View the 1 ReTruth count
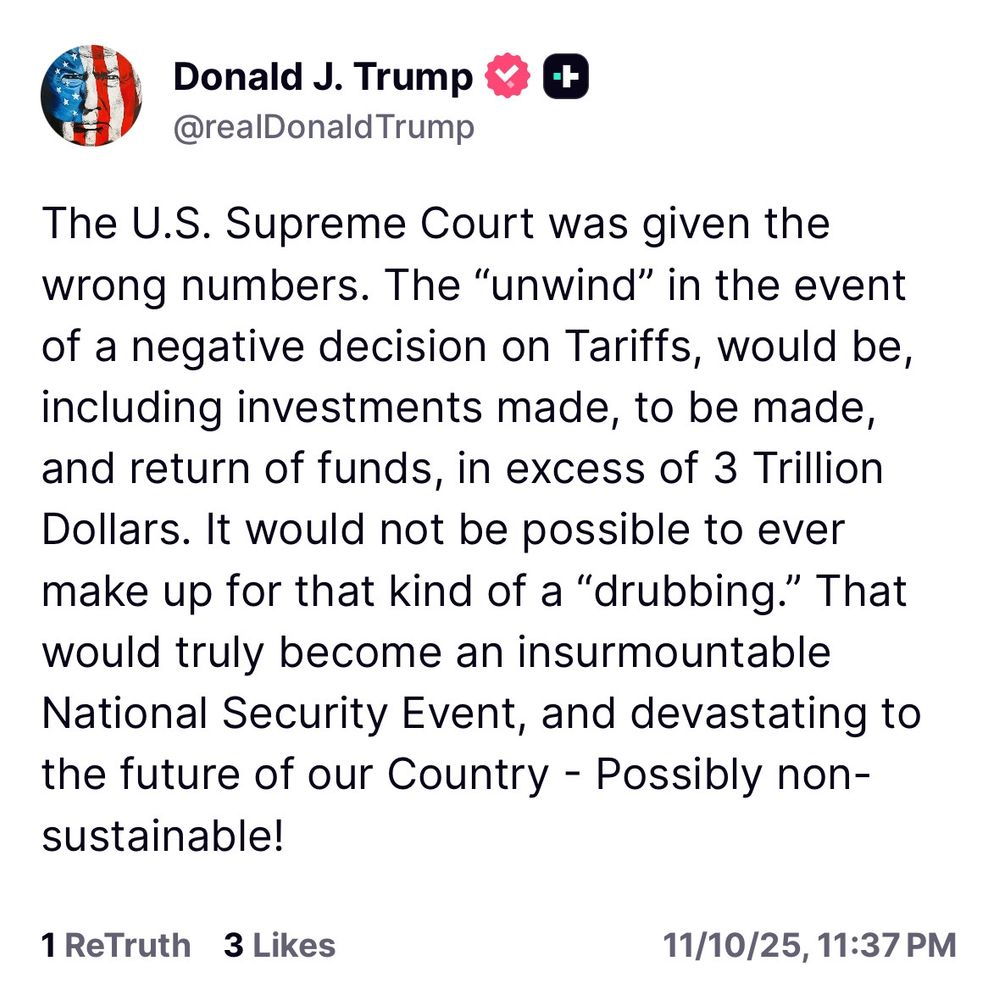The height and width of the screenshot is (1000, 999). pos(116,945)
